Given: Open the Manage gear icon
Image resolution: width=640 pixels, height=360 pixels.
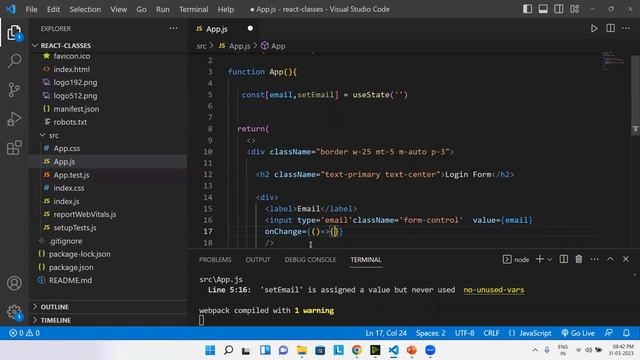Looking at the screenshot, I should (x=14, y=312).
